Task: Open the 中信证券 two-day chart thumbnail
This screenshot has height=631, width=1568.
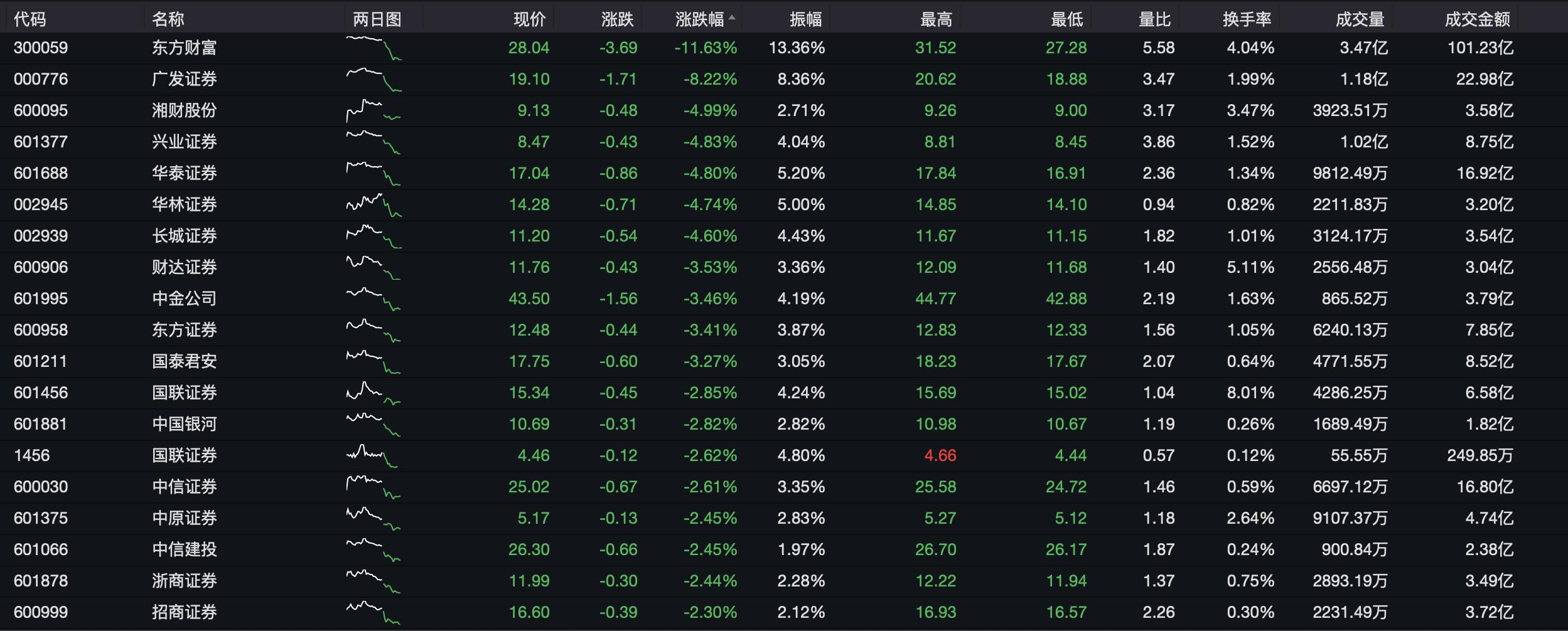Action: pos(373,487)
